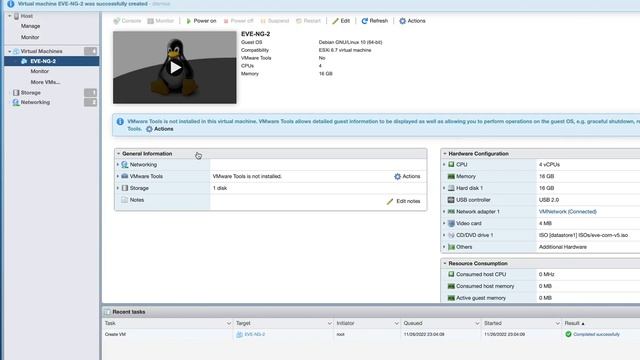Expand the CD/DVD drive 1 row
The width and height of the screenshot is (640, 360).
444,236
